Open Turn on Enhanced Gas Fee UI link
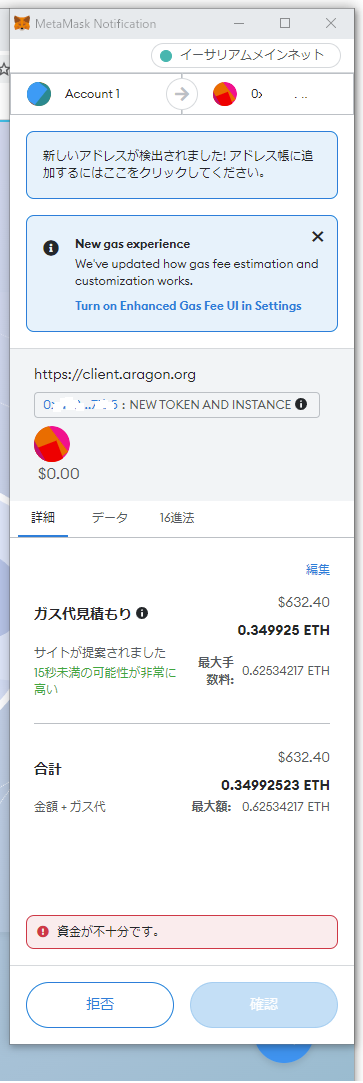363x1083 pixels. point(188,305)
